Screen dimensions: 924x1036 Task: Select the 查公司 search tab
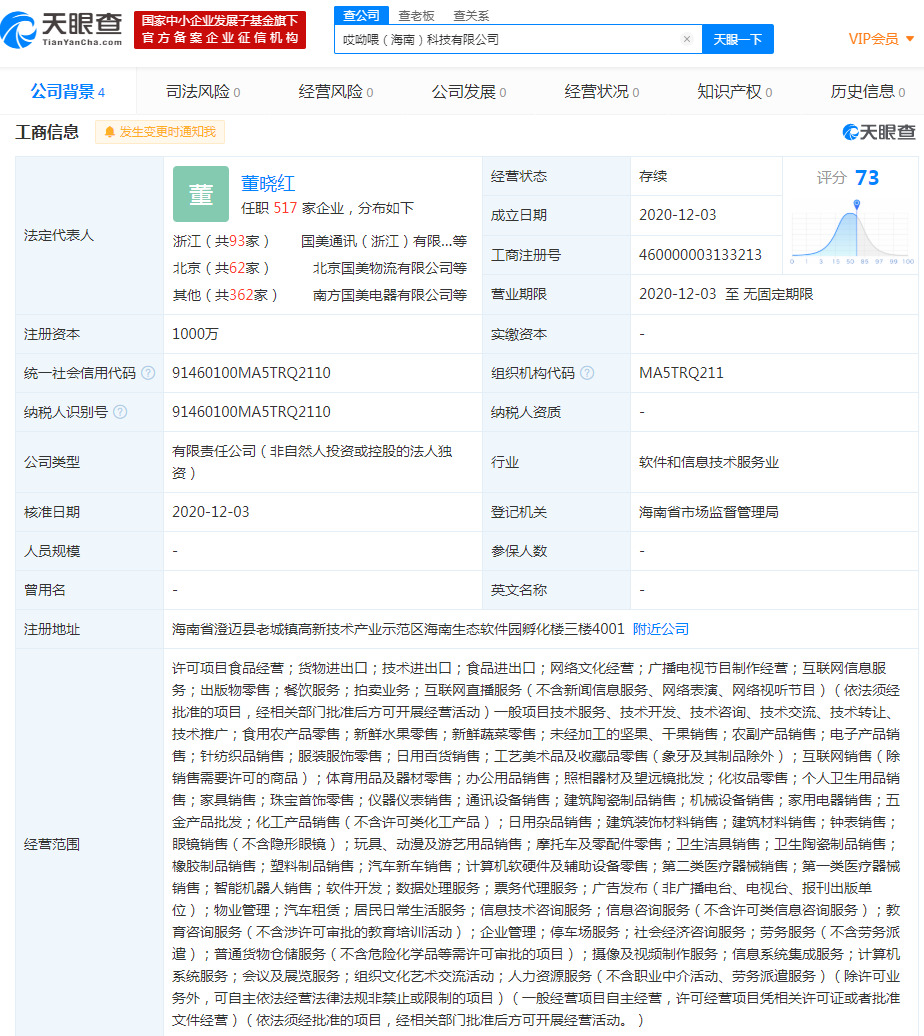(x=361, y=15)
